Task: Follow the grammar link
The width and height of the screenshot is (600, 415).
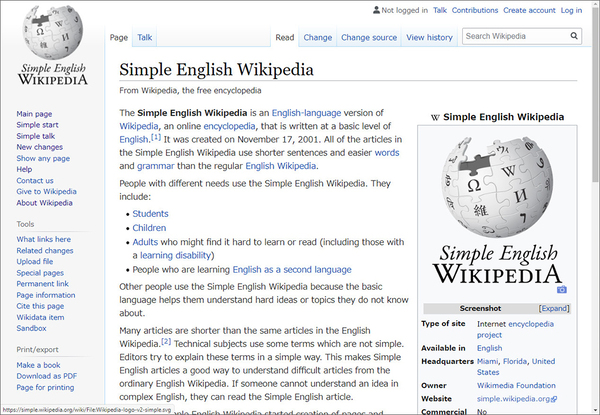Action: [155, 166]
